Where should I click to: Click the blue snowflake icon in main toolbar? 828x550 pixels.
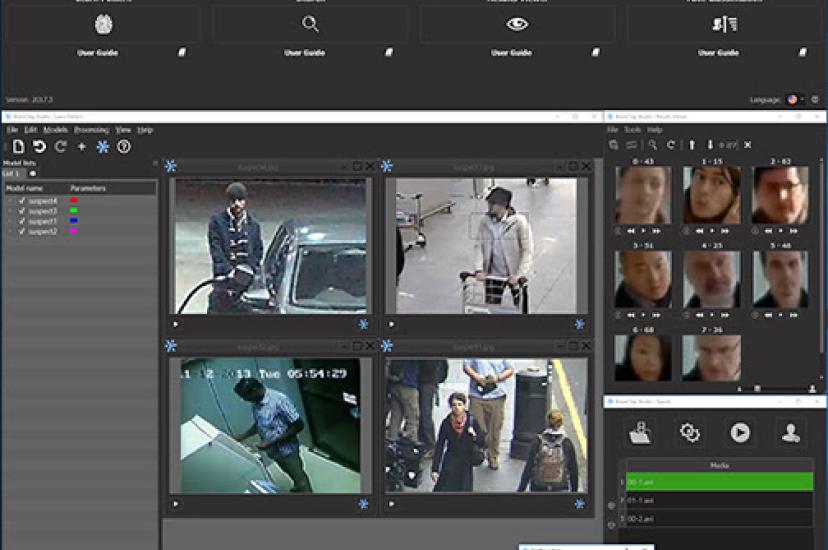click(x=102, y=146)
